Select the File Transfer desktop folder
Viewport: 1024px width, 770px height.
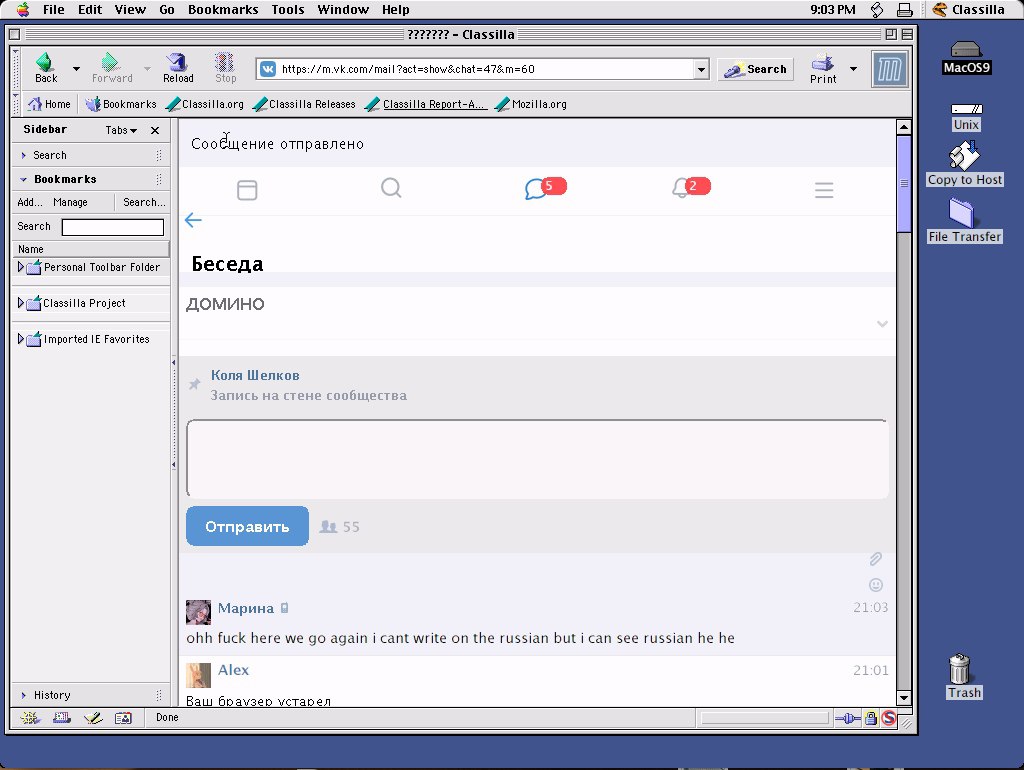pos(965,221)
